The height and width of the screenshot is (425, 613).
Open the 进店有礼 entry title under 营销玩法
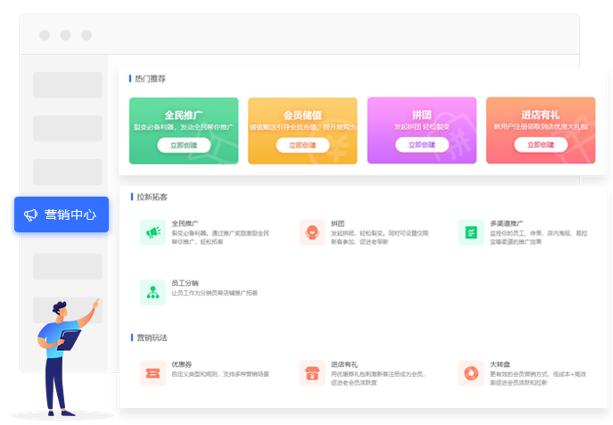coord(344,364)
